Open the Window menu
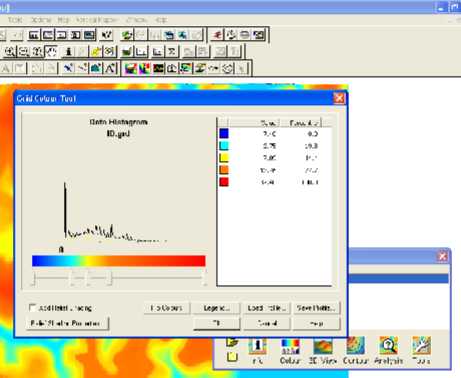This screenshot has width=461, height=378. (136, 20)
